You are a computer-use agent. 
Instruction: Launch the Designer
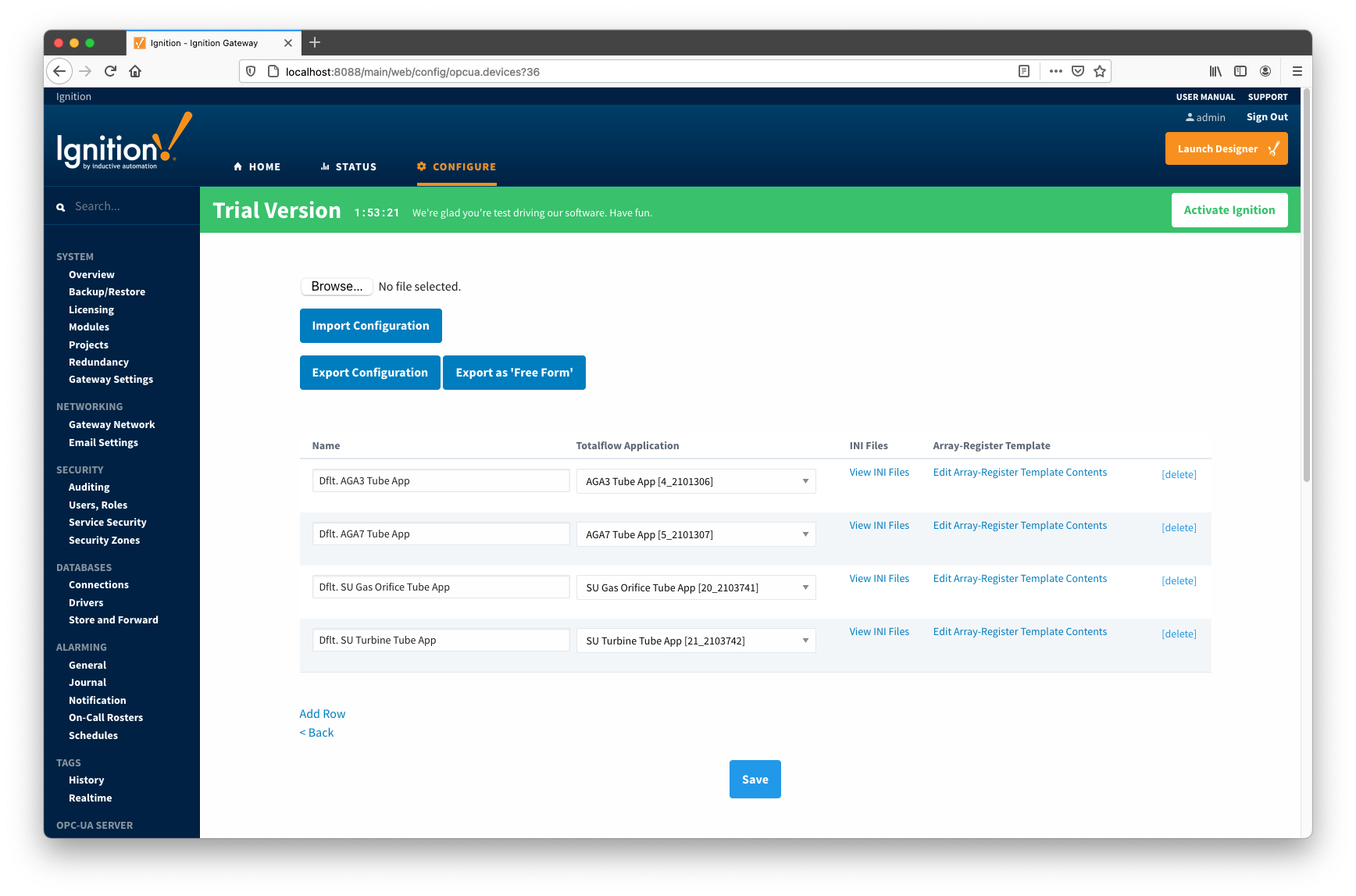click(1226, 148)
